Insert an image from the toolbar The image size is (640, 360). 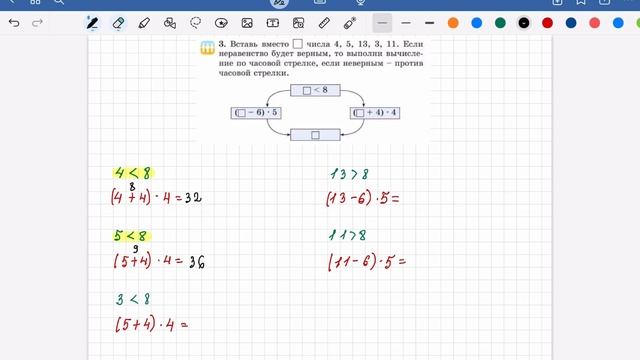tap(247, 23)
